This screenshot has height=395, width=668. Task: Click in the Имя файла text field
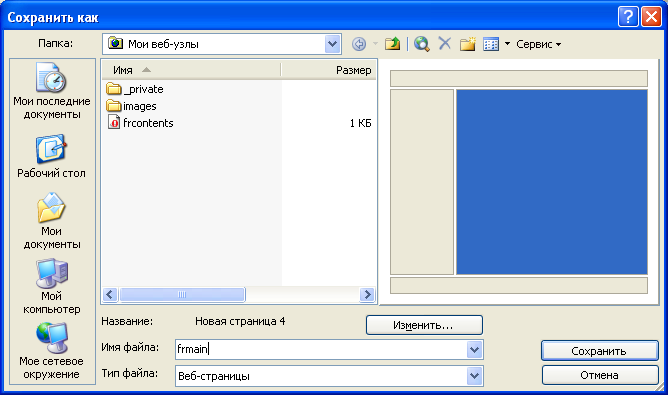click(321, 349)
